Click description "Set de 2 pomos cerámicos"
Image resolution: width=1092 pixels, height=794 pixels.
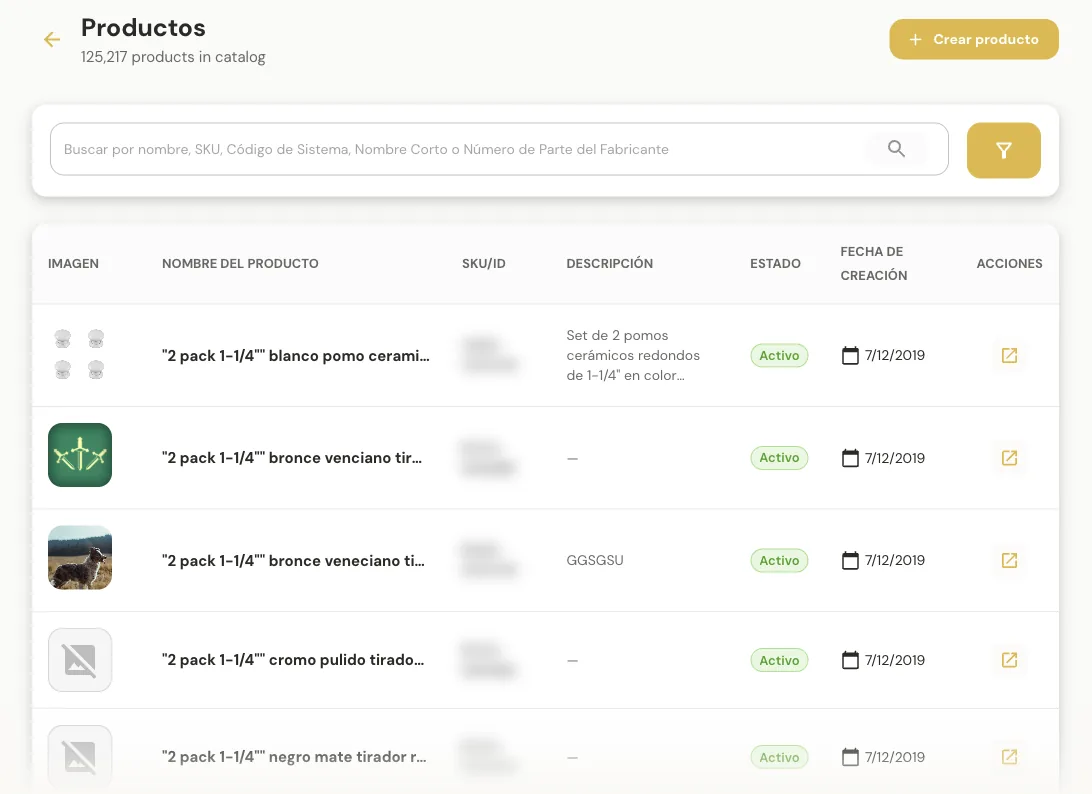click(633, 355)
